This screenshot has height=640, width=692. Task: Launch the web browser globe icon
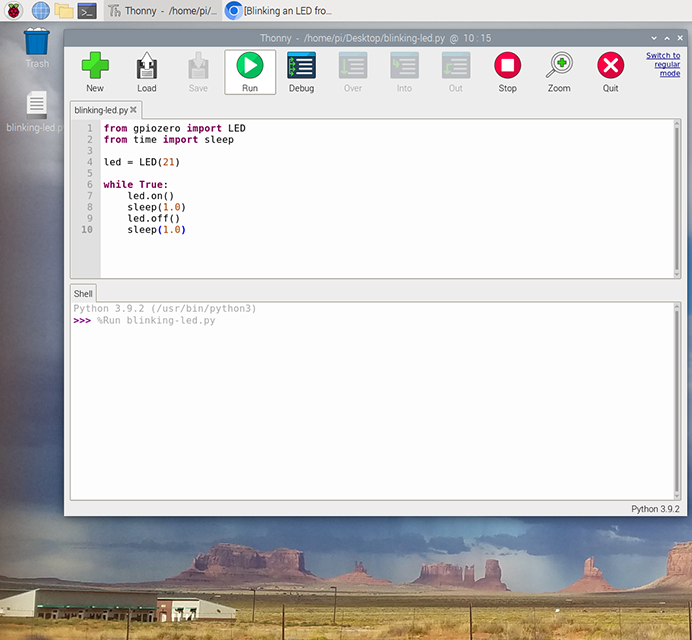pyautogui.click(x=41, y=11)
